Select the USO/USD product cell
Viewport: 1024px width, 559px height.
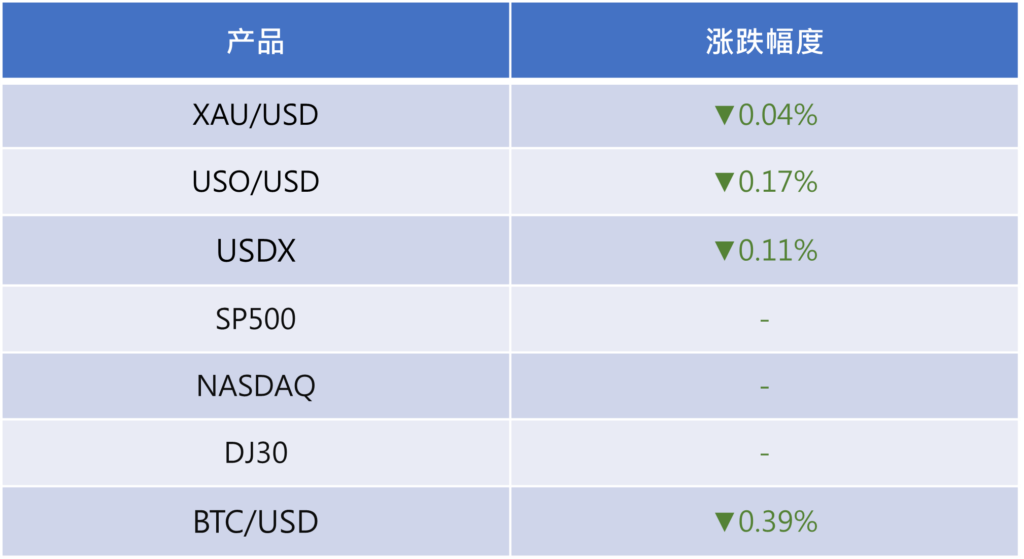[255, 183]
